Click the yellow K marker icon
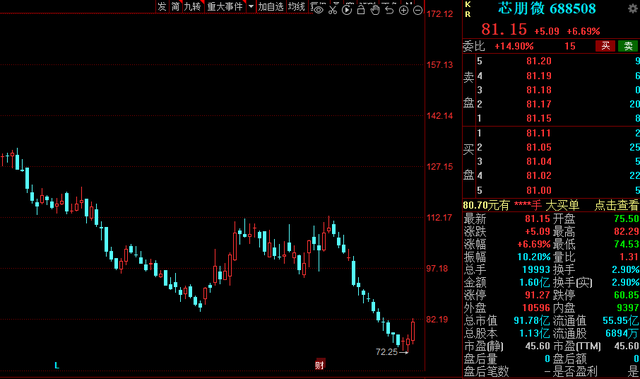Viewport: 640px width, 379px height. [468, 4]
